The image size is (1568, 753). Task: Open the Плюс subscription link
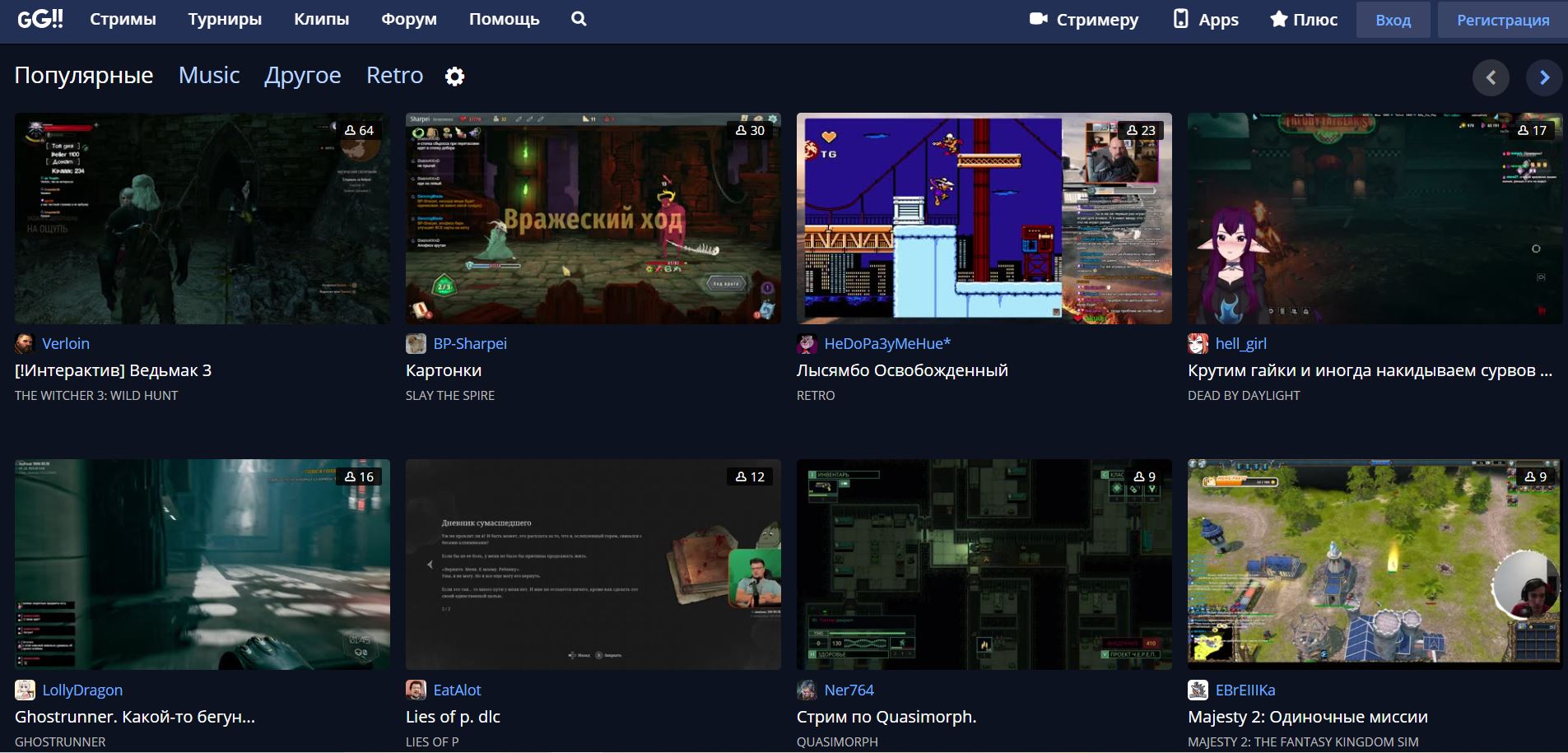(1304, 20)
